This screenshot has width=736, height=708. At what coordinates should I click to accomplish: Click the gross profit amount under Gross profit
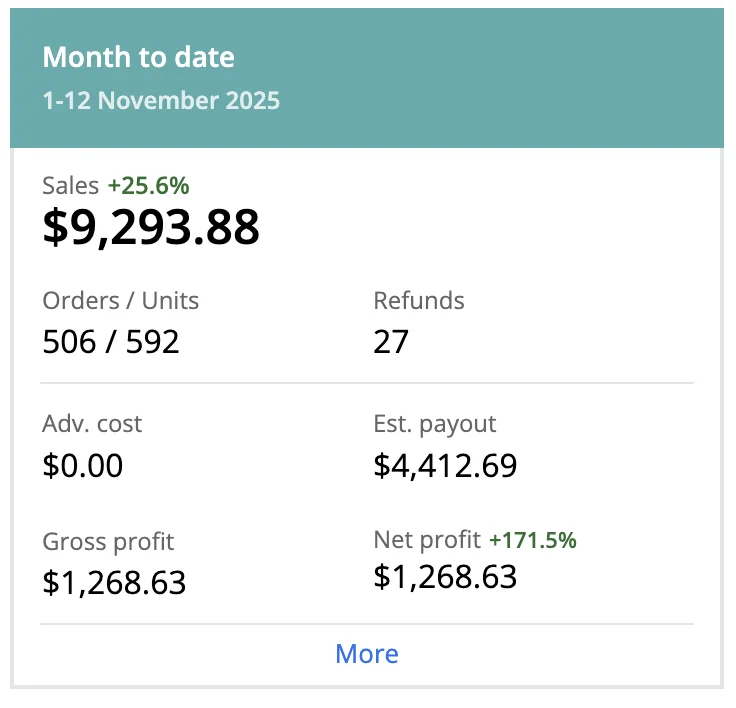point(114,583)
